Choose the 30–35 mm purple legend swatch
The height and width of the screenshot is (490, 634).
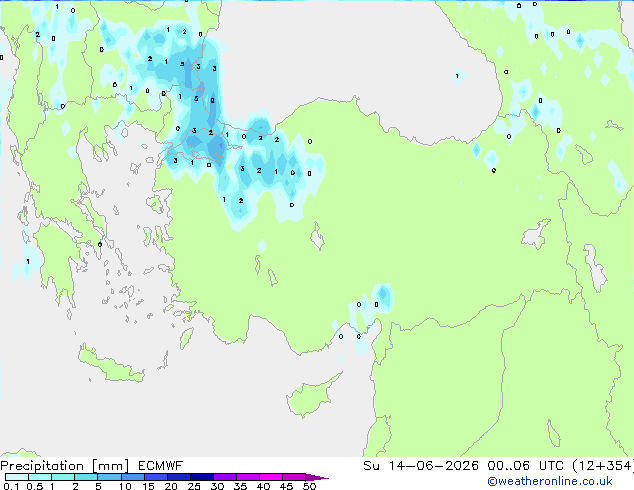click(x=225, y=477)
